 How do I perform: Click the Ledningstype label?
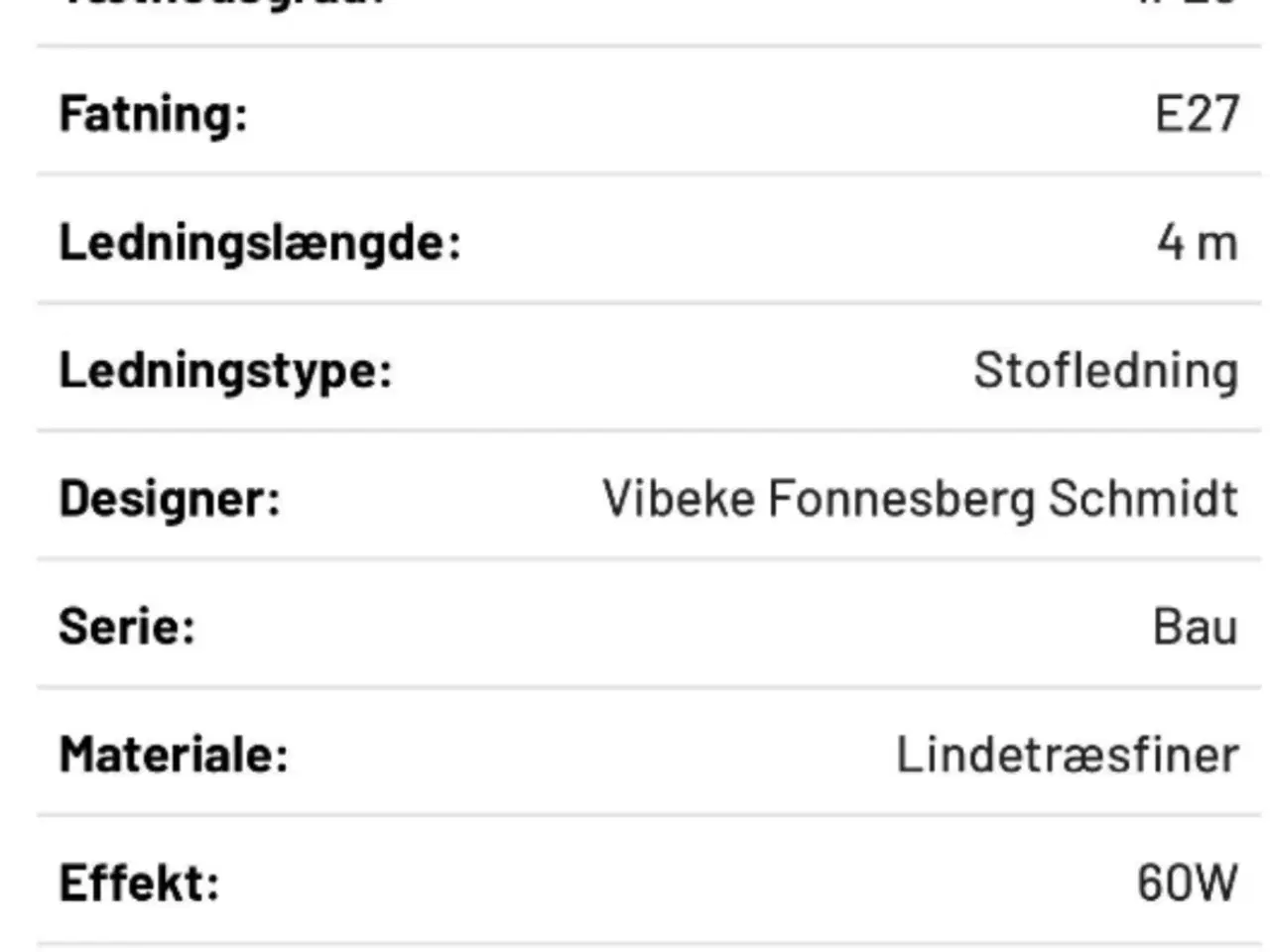click(x=225, y=370)
